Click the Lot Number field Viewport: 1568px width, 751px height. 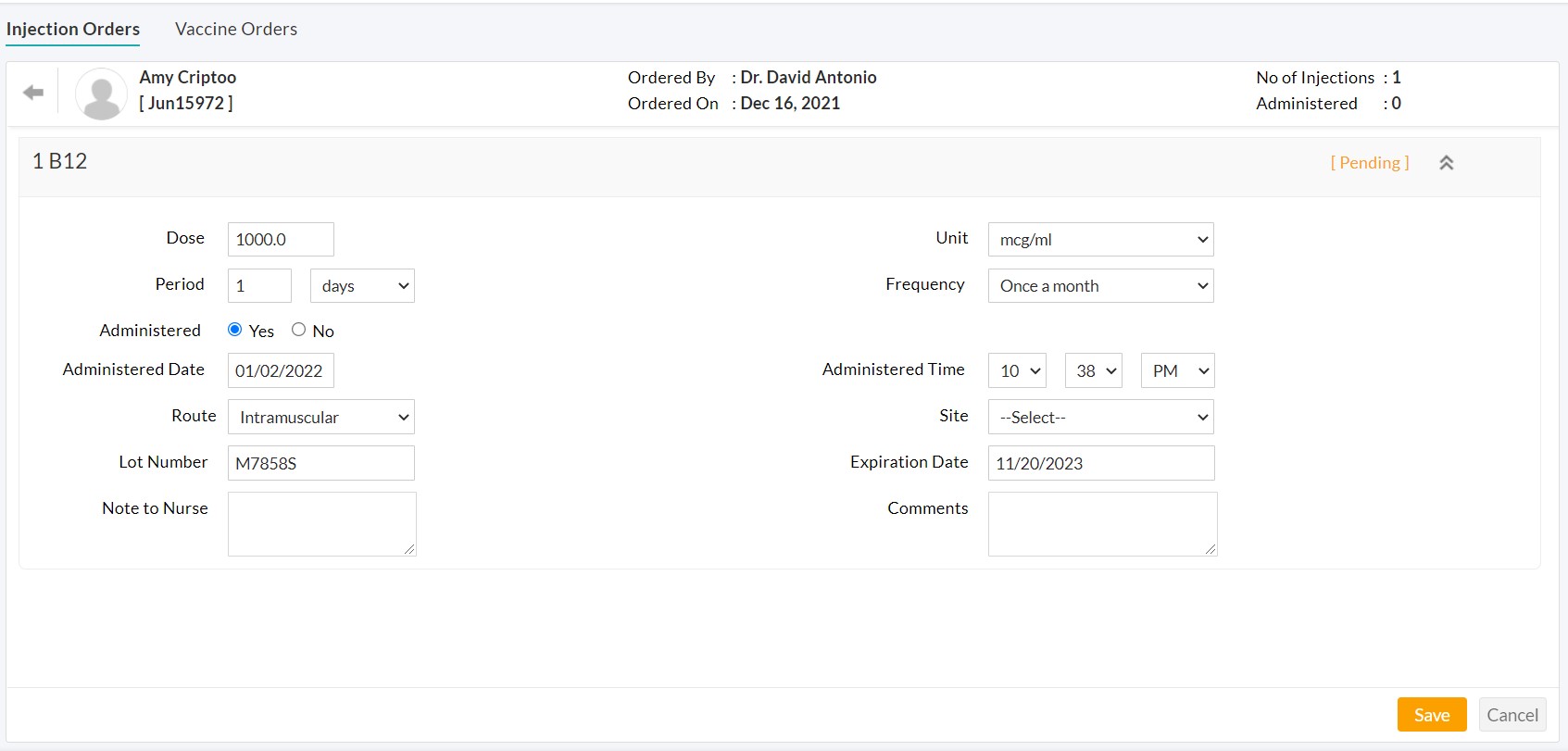click(x=320, y=463)
